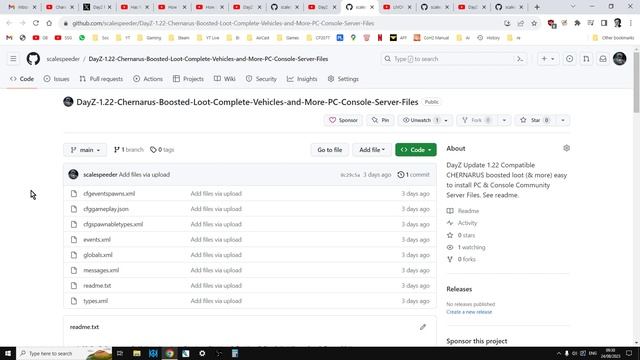Viewport: 640px width, 360px height.
Task: Open Chrome tab search chevron
Action: pos(573,7)
